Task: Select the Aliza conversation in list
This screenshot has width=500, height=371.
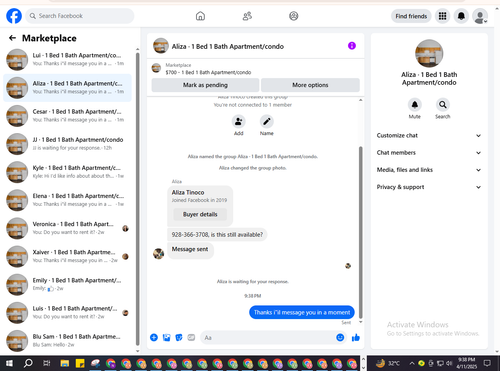Action: 67,88
